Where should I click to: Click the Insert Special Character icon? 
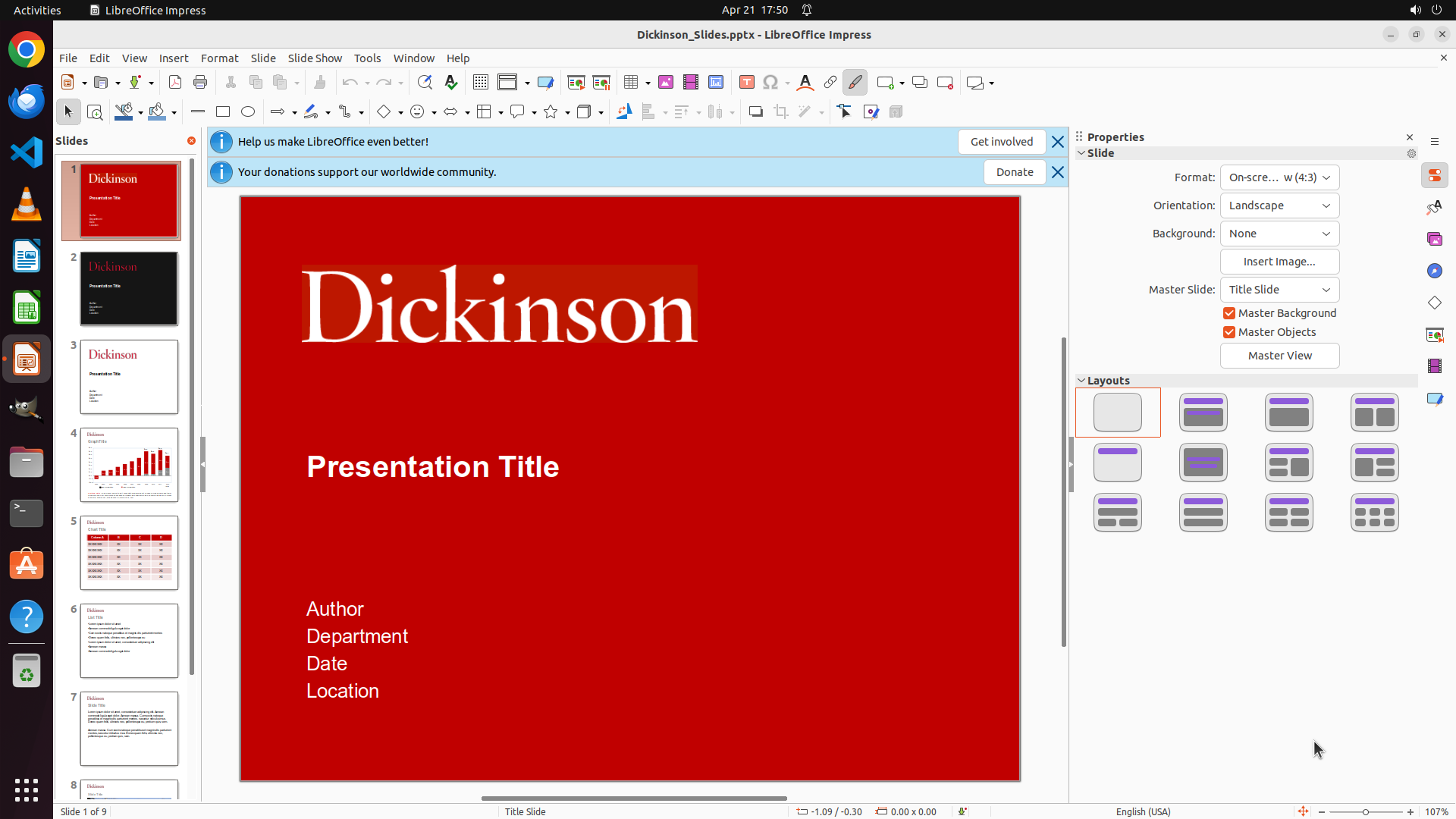770,83
